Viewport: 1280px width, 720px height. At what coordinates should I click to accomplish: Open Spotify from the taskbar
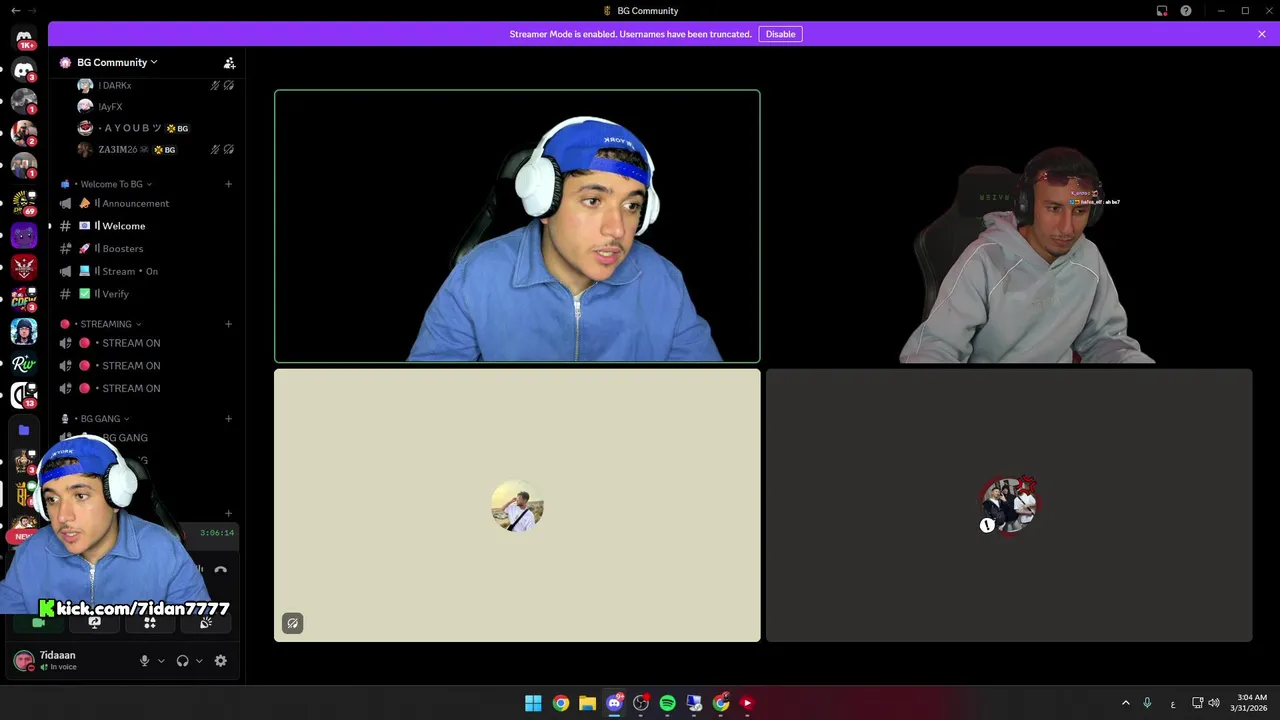[667, 703]
